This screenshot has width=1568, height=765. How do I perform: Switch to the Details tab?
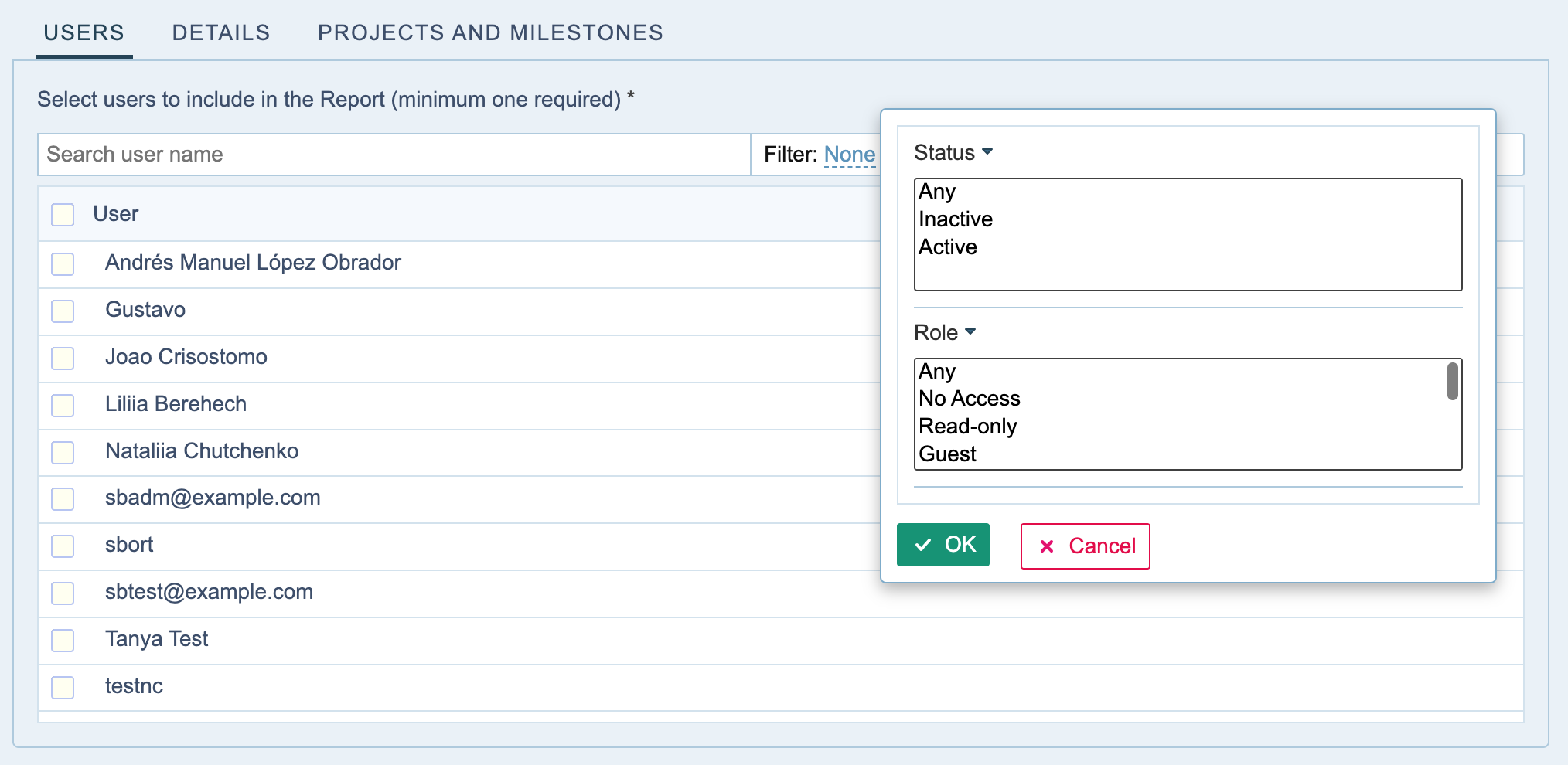[x=221, y=32]
